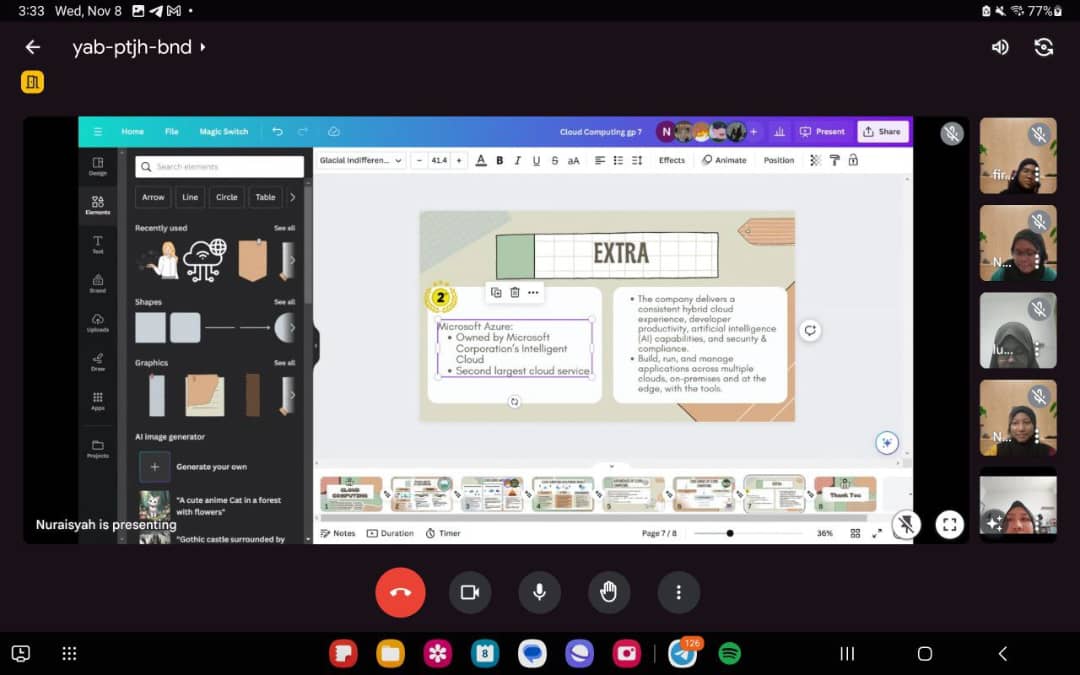The image size is (1080, 675).
Task: Duplicate the selected text box
Action: coord(496,293)
